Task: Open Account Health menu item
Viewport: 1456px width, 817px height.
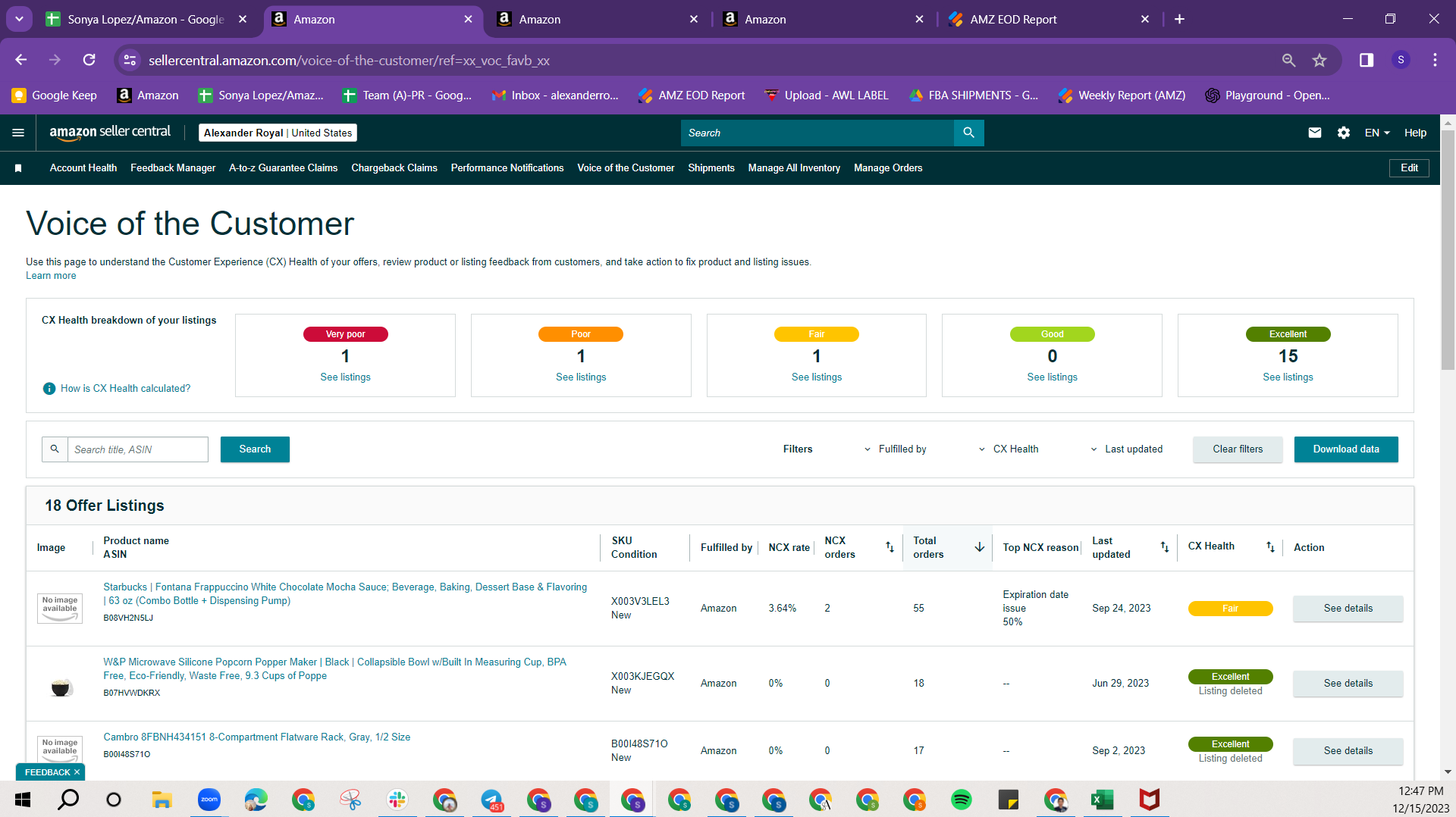Action: tap(83, 168)
